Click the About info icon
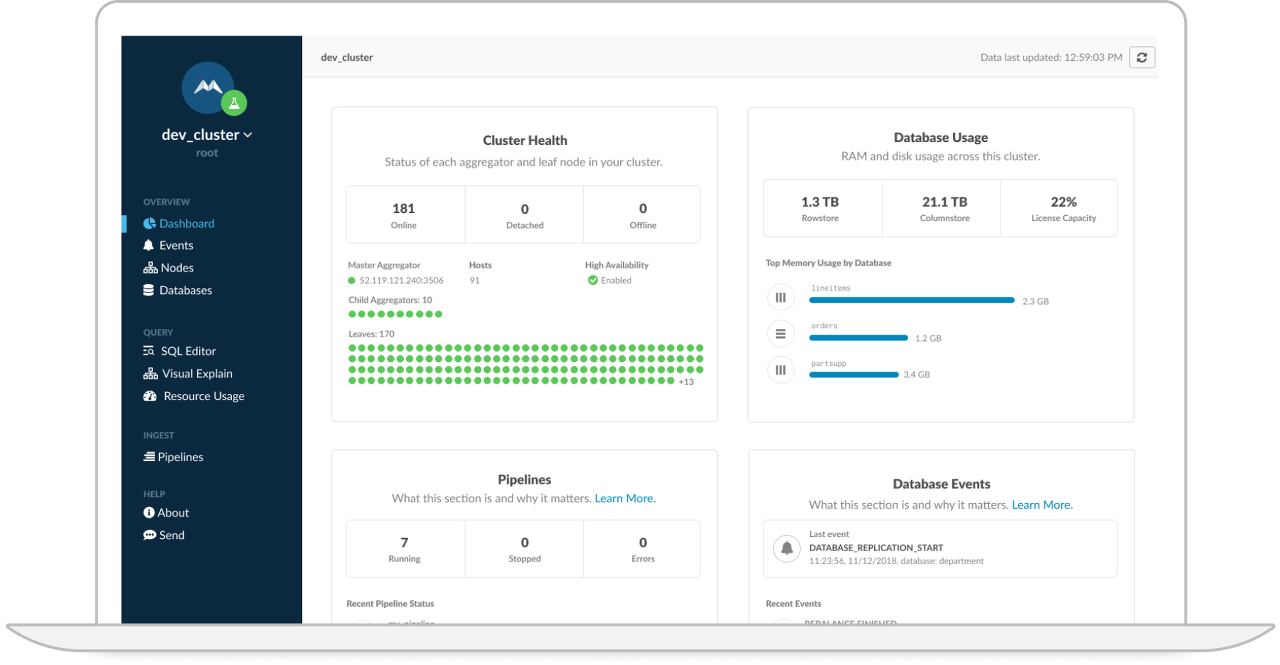This screenshot has width=1280, height=665. [x=149, y=513]
